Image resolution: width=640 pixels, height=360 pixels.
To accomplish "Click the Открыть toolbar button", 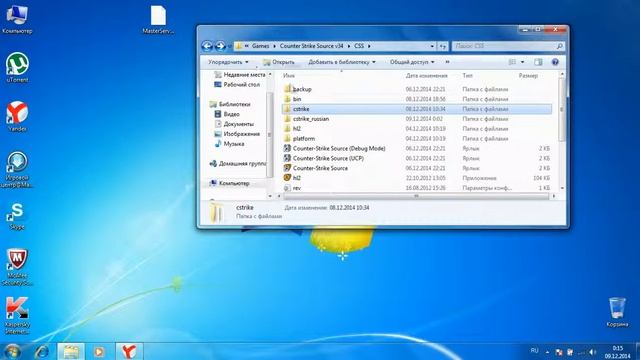I will (x=279, y=62).
